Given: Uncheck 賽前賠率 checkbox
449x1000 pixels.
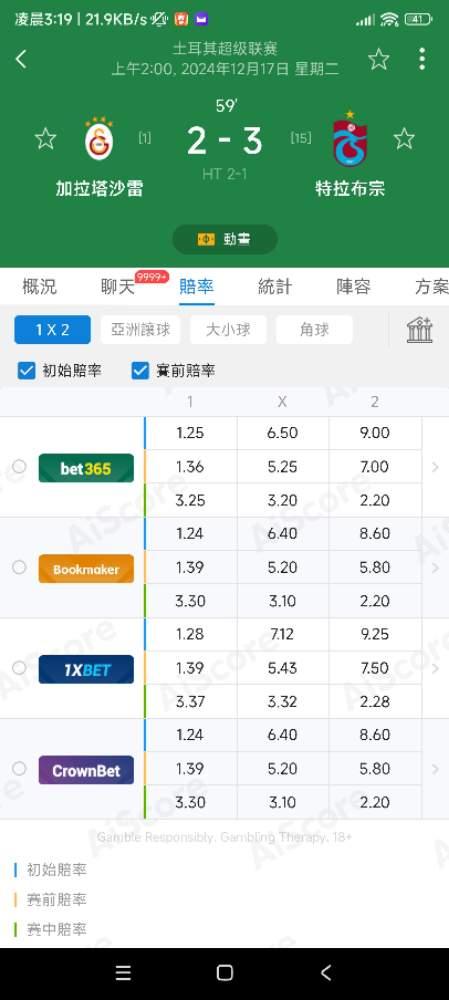Looking at the screenshot, I should click(x=140, y=371).
